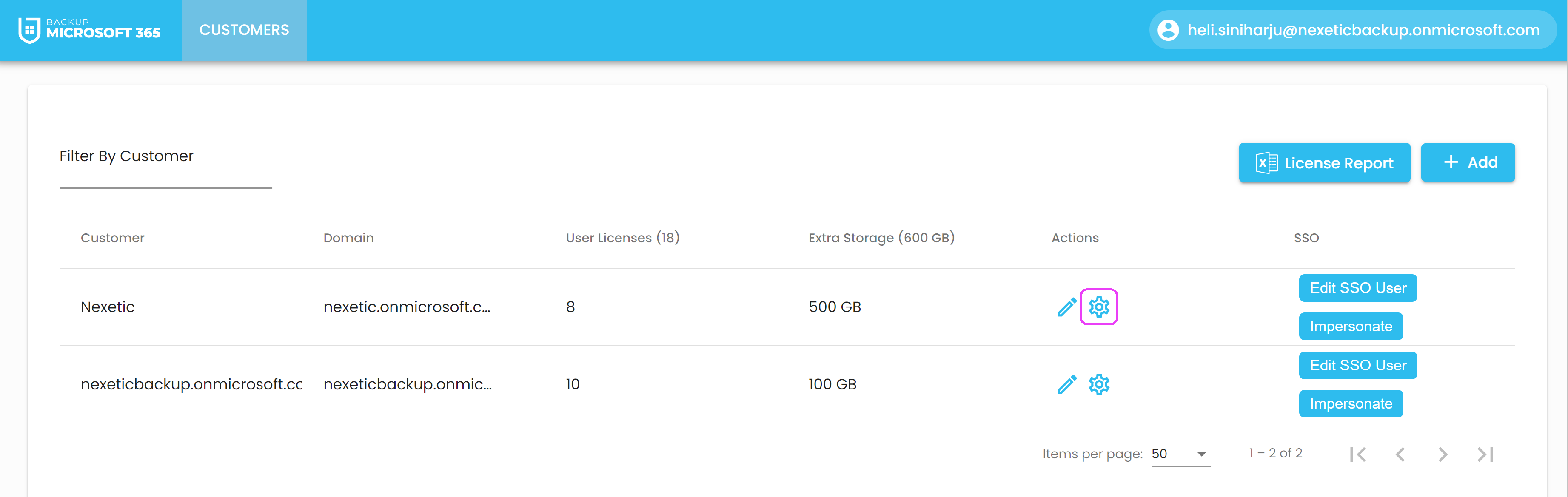
Task: Click the SSO column header
Action: (x=1306, y=238)
